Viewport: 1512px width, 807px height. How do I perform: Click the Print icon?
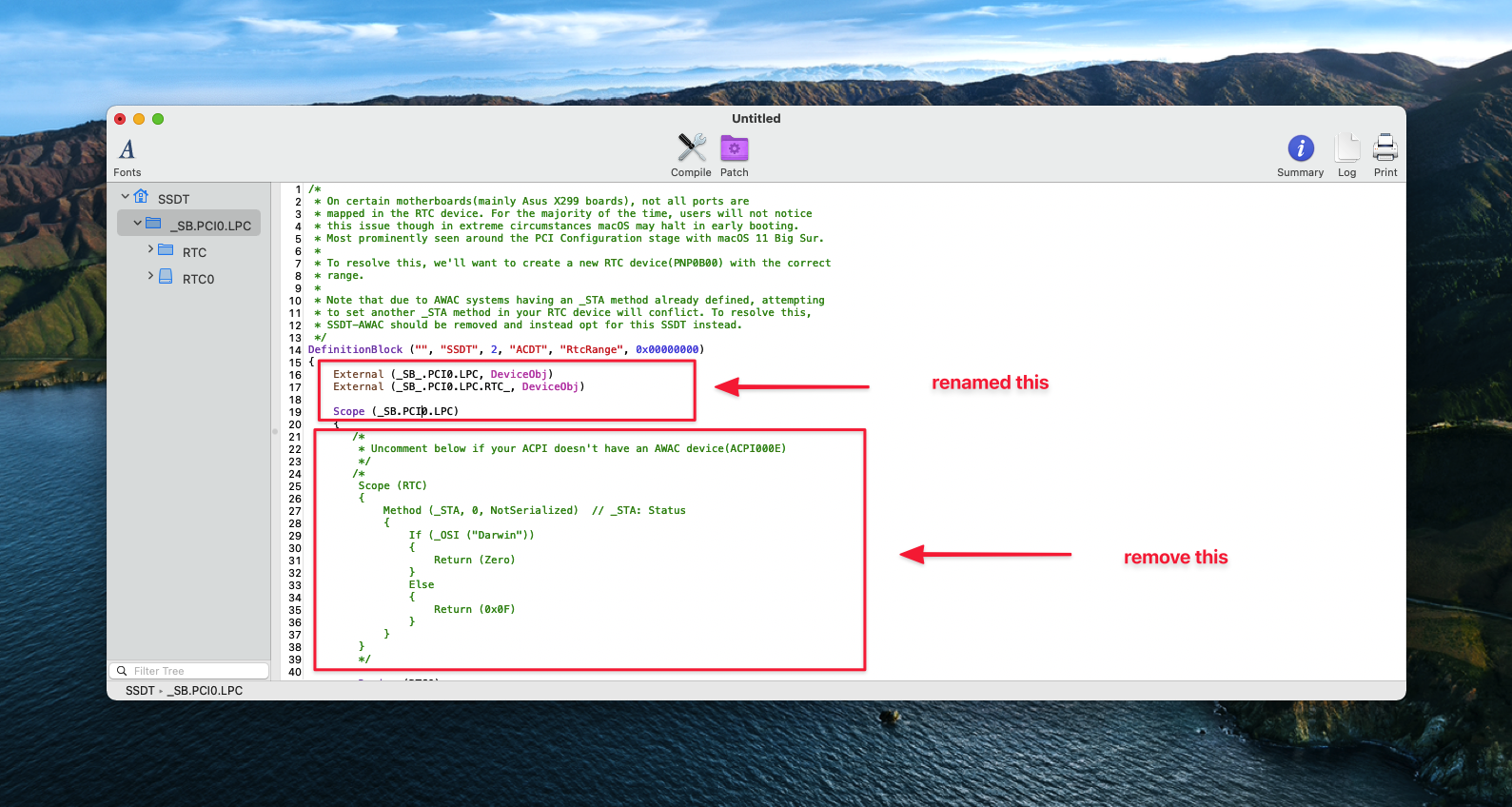pos(1384,148)
